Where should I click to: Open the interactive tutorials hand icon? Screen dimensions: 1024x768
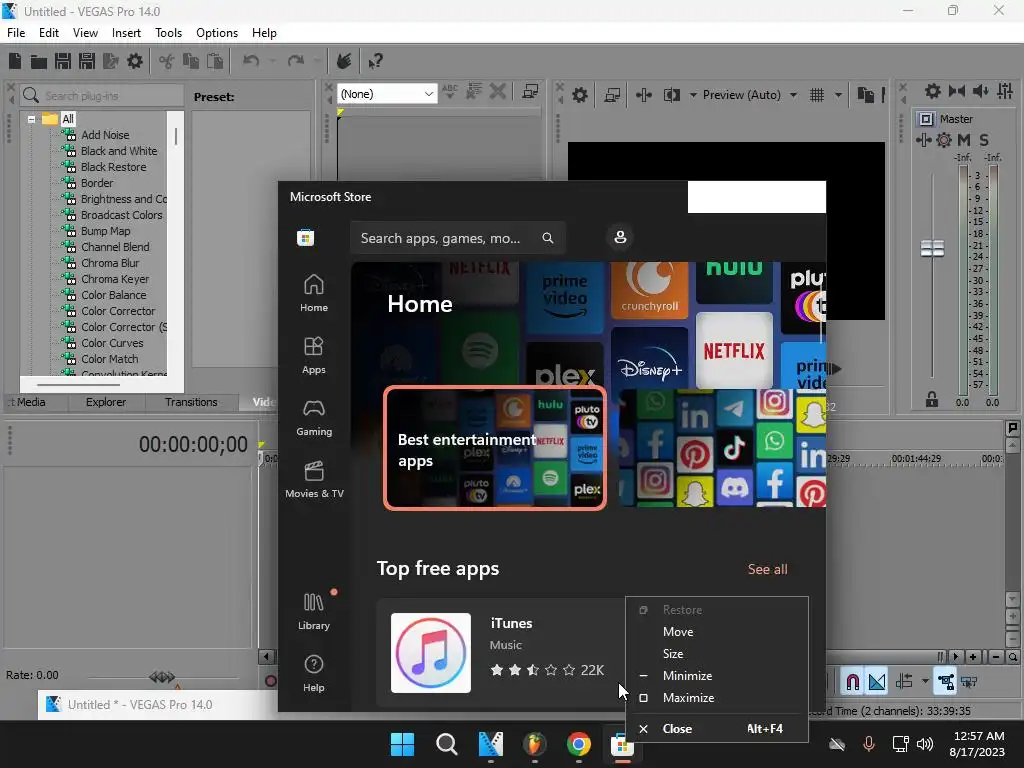tap(344, 61)
